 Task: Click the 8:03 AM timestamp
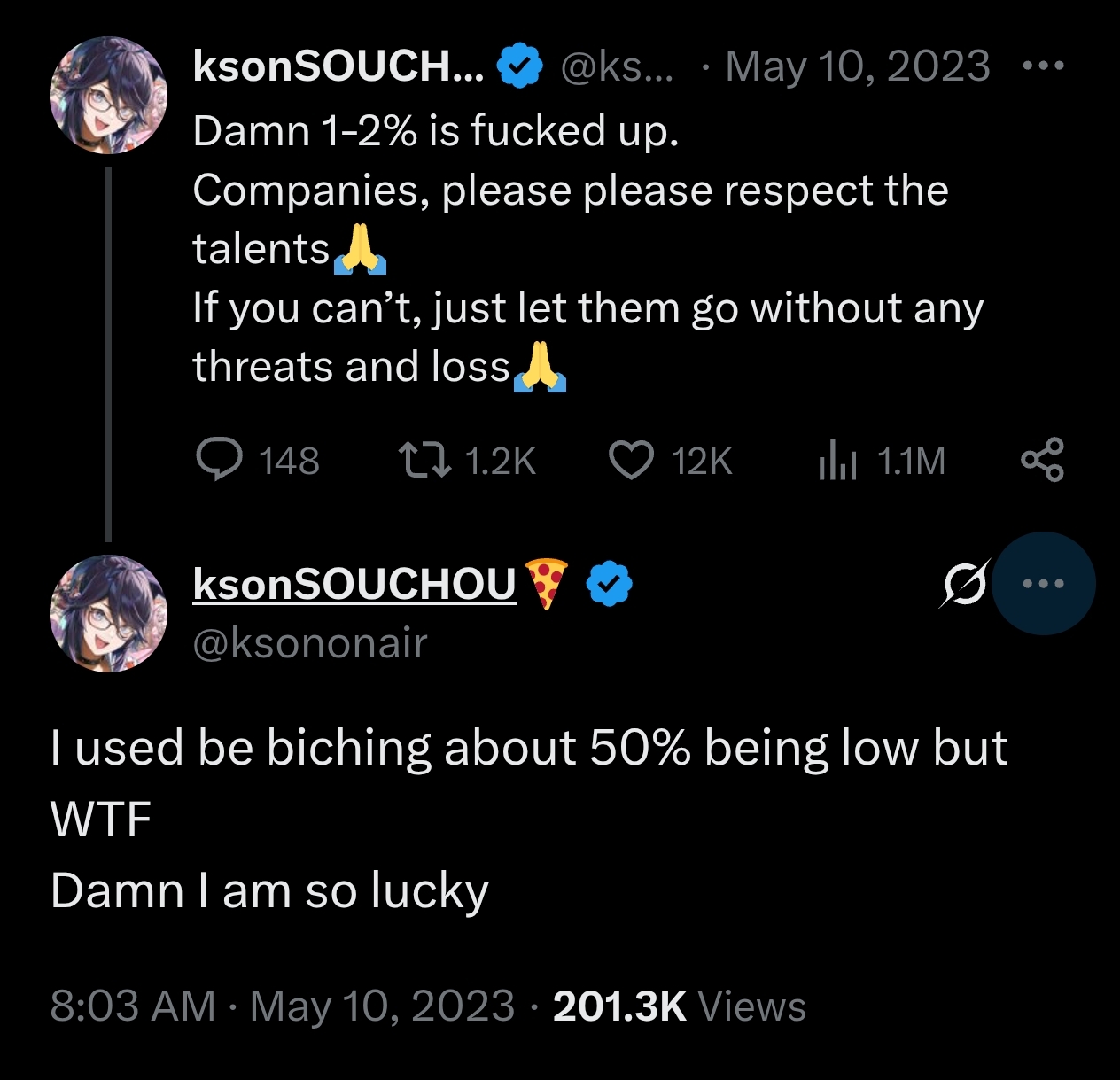click(x=133, y=1006)
